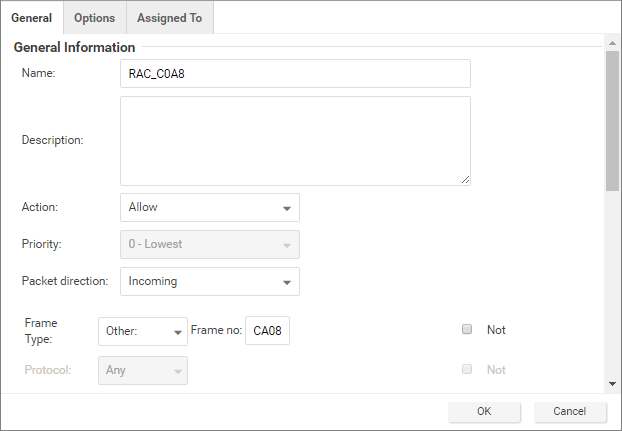
Task: Click the Name field containing RAC_C0A8
Action: 295,74
